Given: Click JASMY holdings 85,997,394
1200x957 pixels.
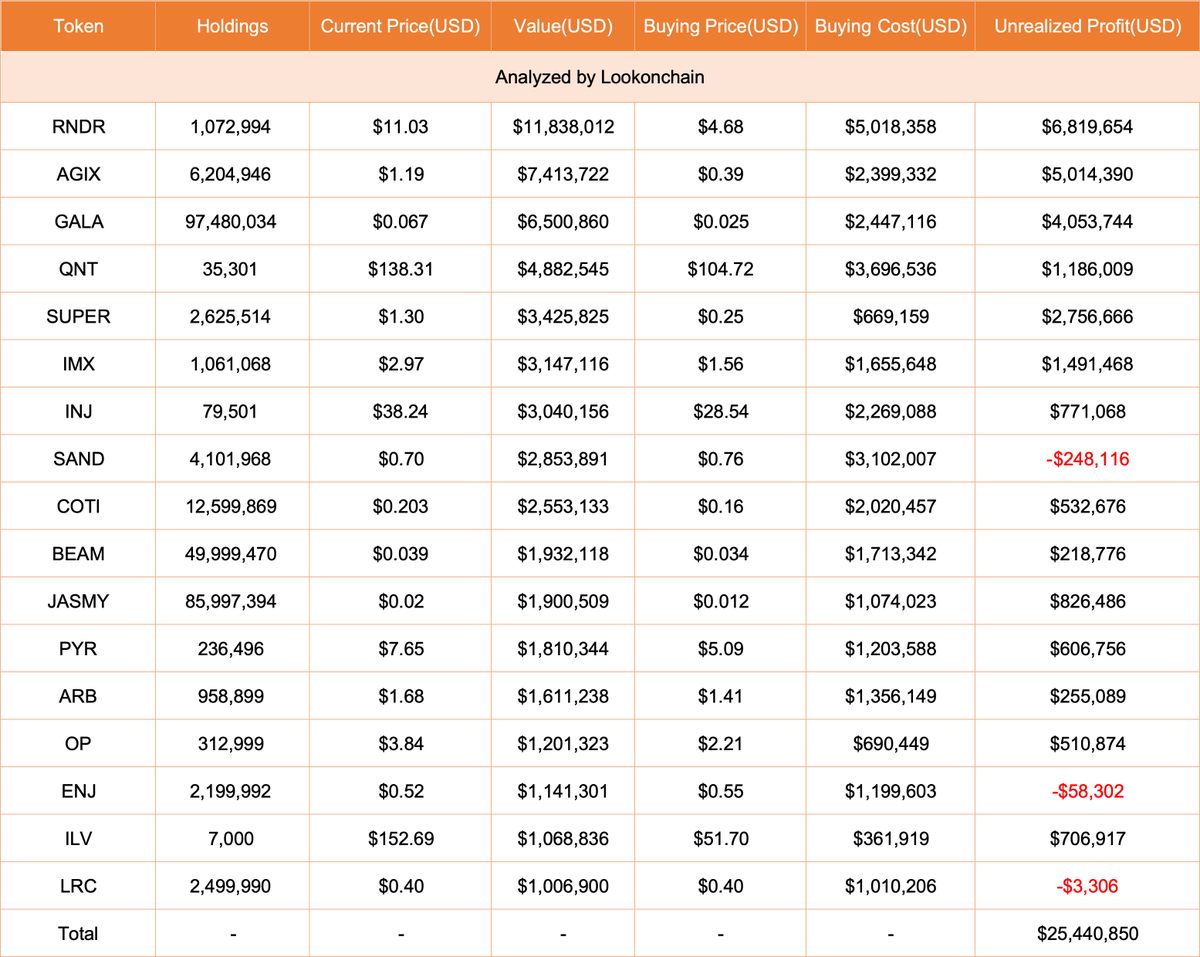Looking at the screenshot, I should [233, 602].
